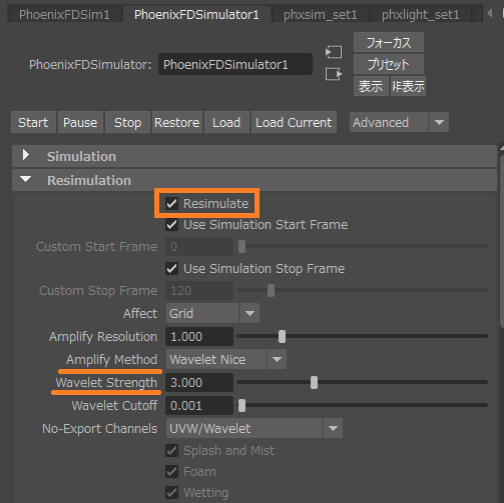Click the Load button

(227, 122)
